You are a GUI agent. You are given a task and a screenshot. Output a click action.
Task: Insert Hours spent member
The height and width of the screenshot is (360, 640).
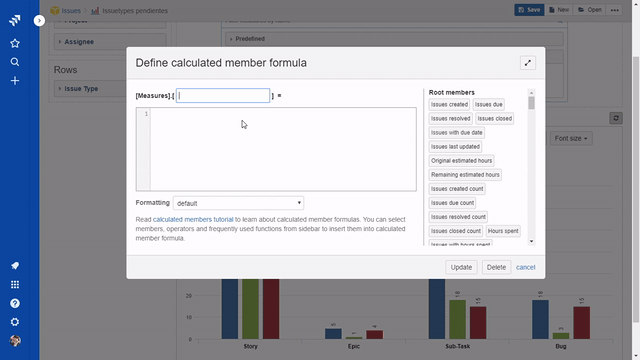click(503, 231)
